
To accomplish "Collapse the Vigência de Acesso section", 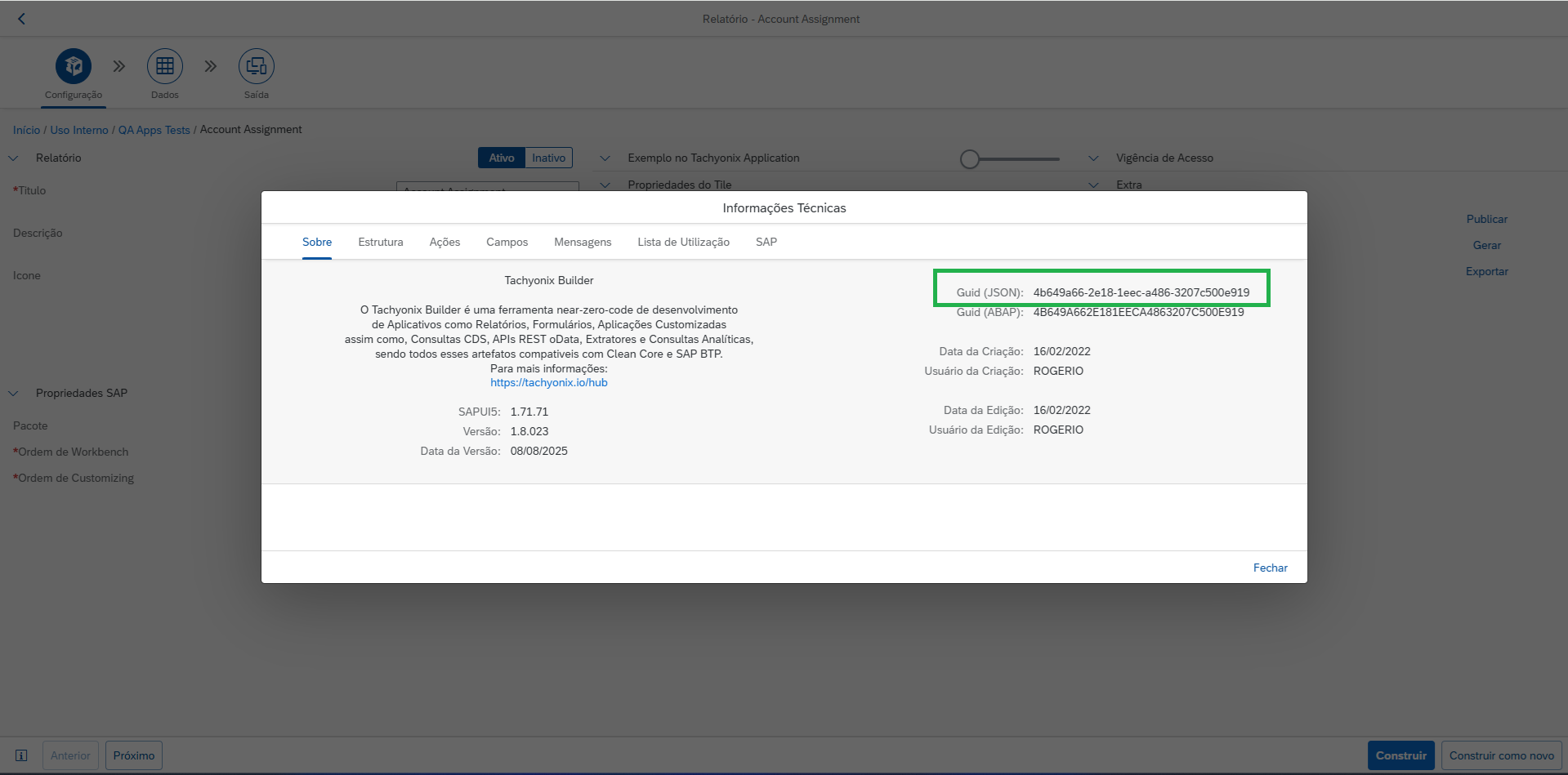I will pos(1093,158).
